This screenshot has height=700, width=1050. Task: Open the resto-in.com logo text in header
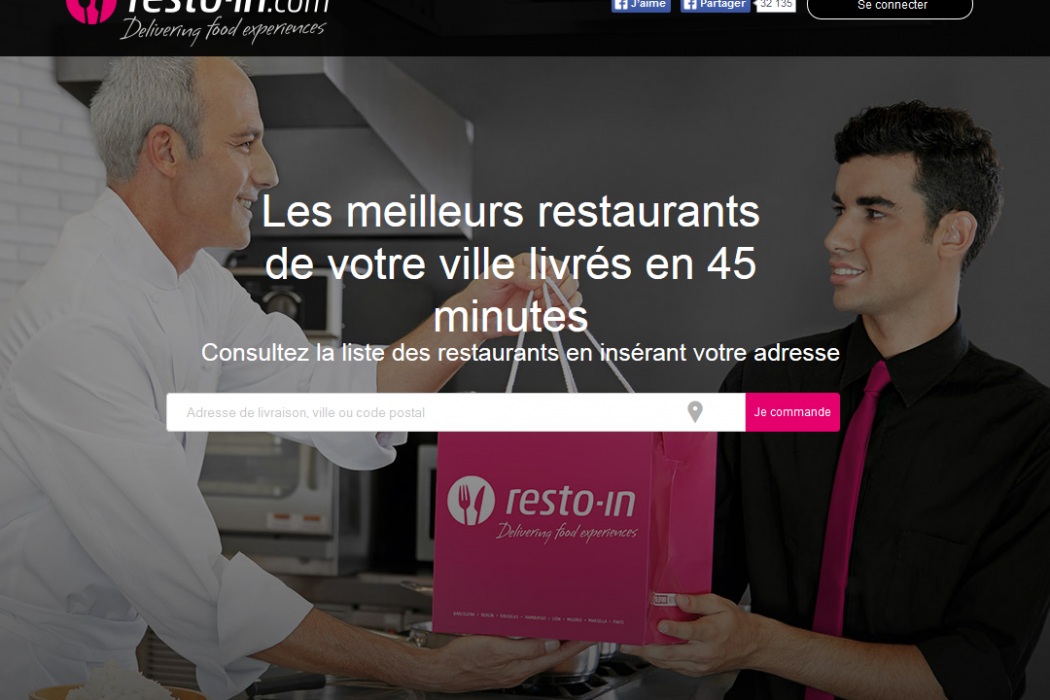coord(228,5)
